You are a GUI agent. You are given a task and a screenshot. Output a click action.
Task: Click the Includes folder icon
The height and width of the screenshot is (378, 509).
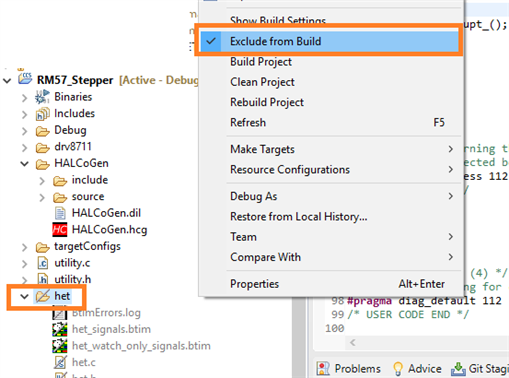[x=42, y=114]
